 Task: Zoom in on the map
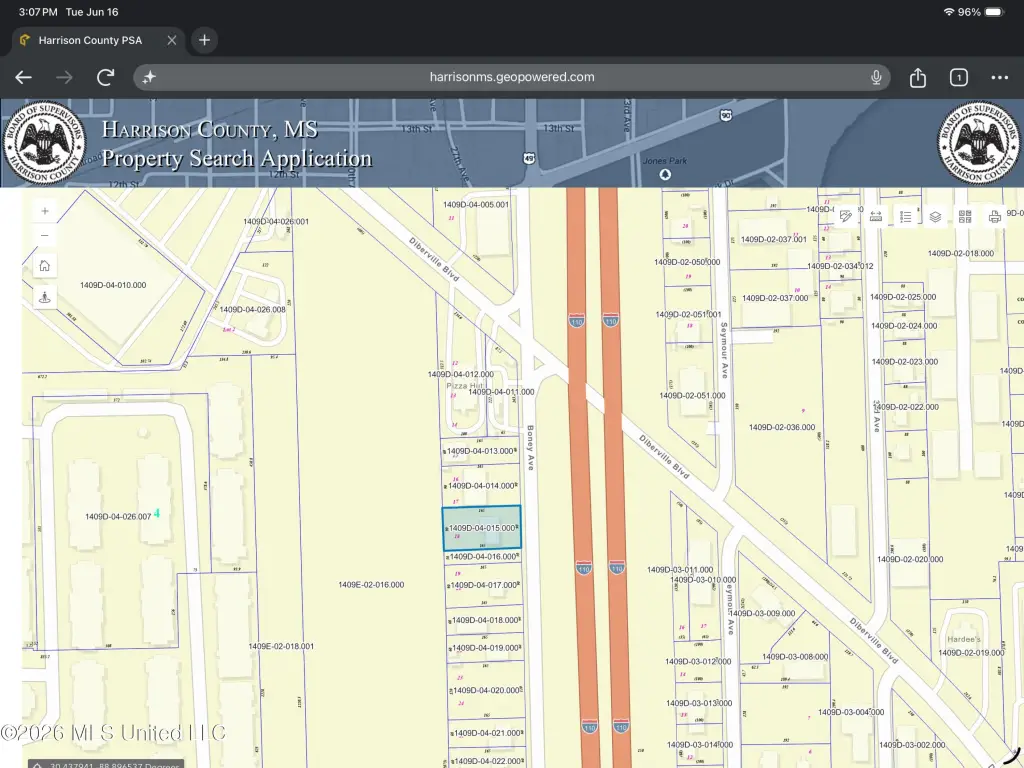click(x=44, y=211)
